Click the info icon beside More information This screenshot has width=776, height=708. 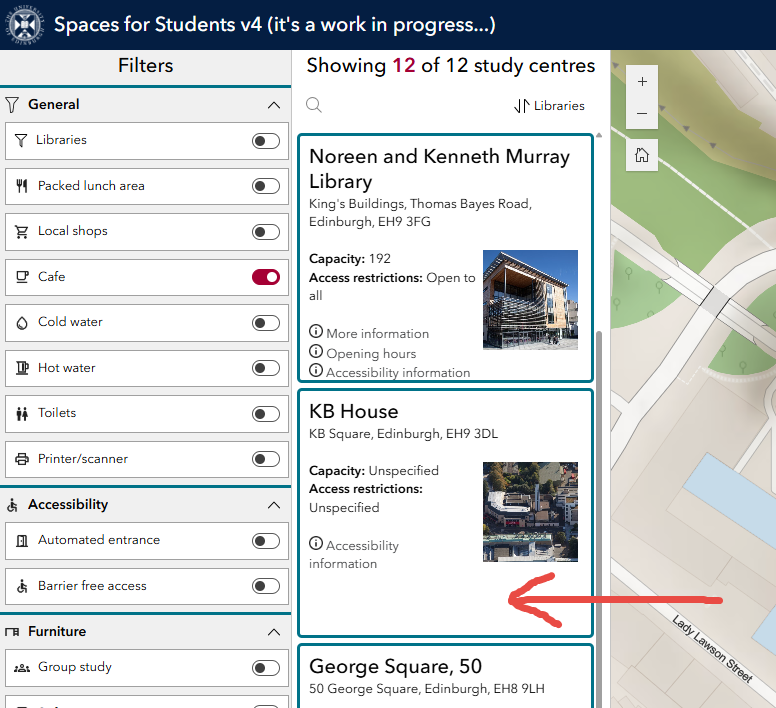point(316,331)
